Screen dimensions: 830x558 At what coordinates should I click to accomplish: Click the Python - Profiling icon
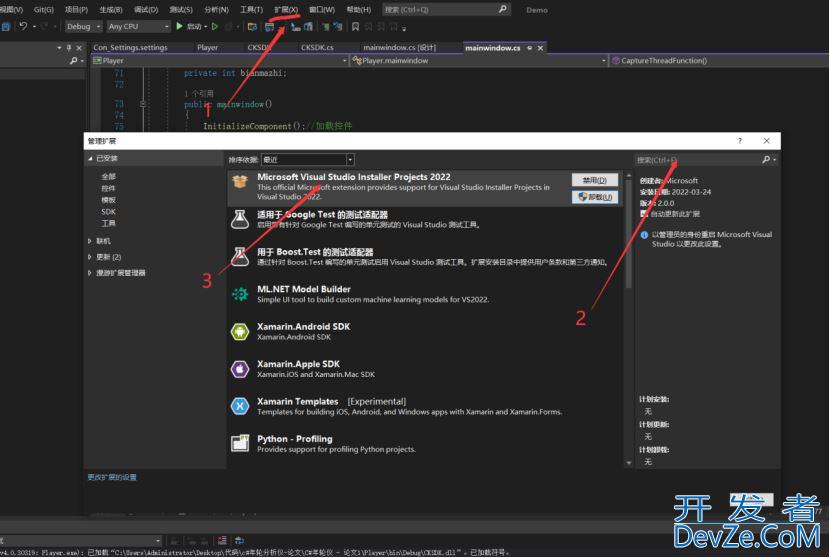pos(240,444)
